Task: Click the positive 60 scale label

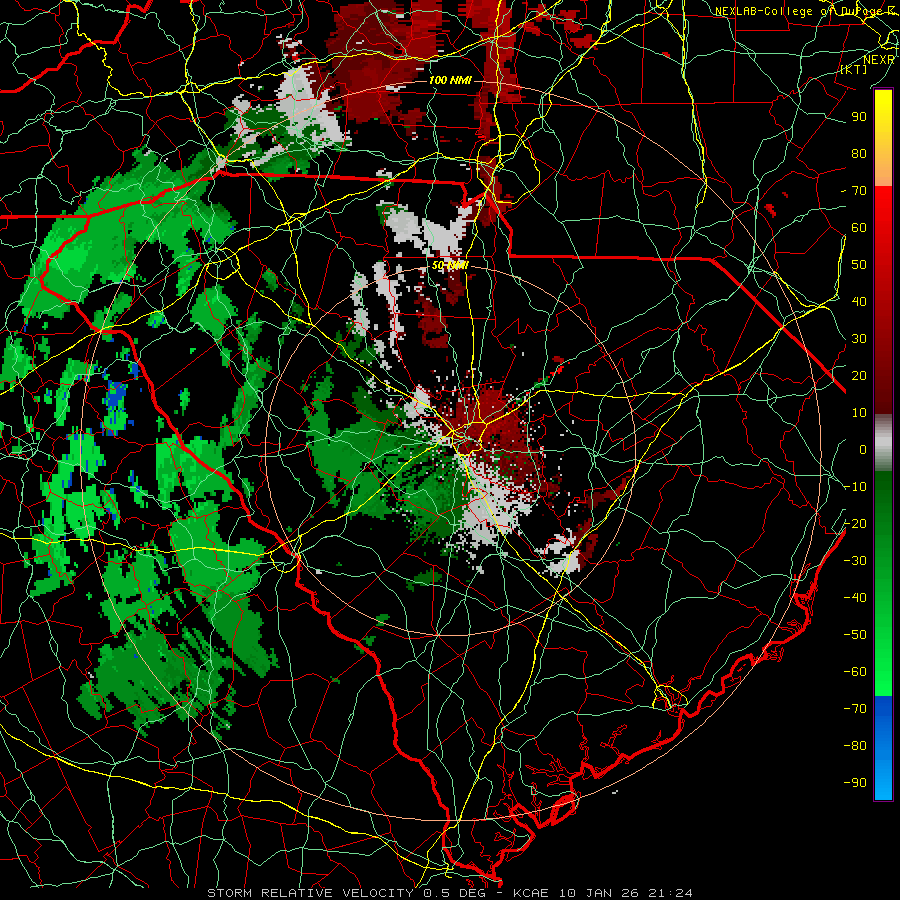Action: point(859,227)
